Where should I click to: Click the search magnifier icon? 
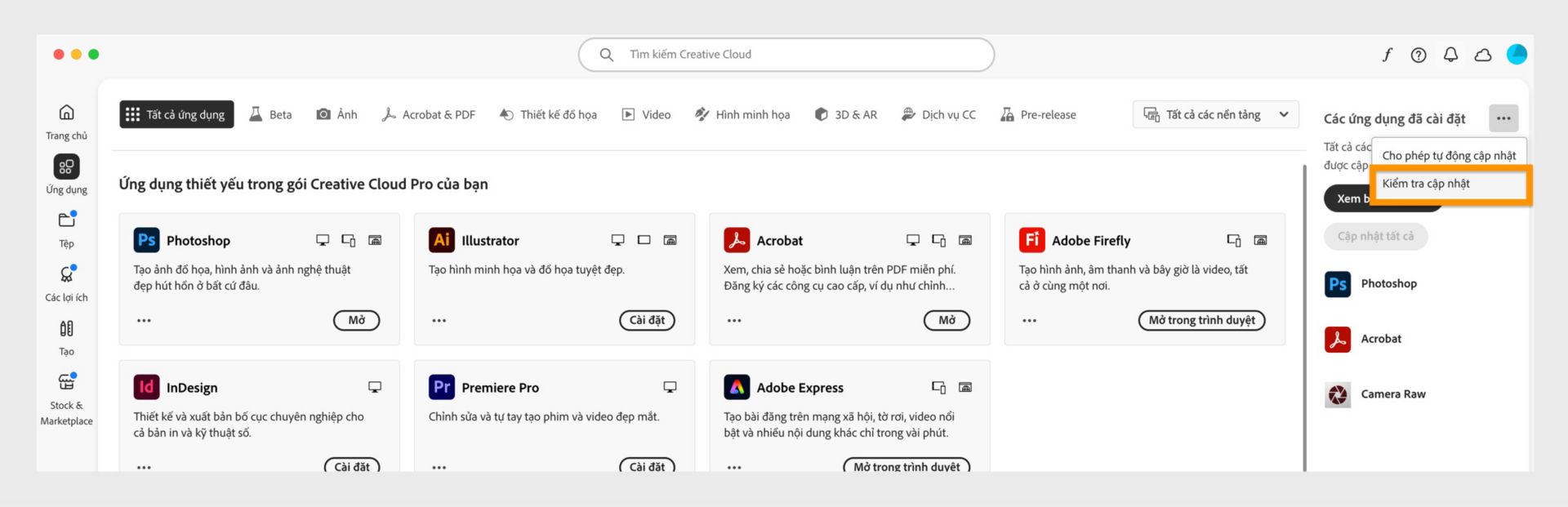point(606,55)
